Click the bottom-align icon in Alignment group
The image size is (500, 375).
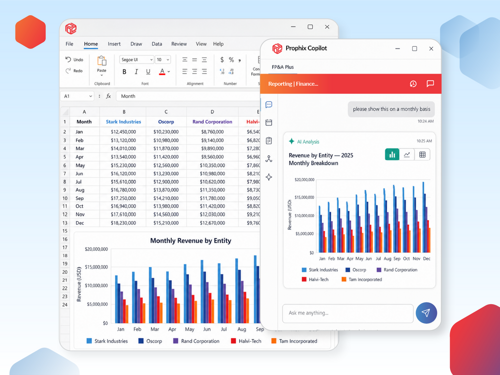tap(204, 60)
